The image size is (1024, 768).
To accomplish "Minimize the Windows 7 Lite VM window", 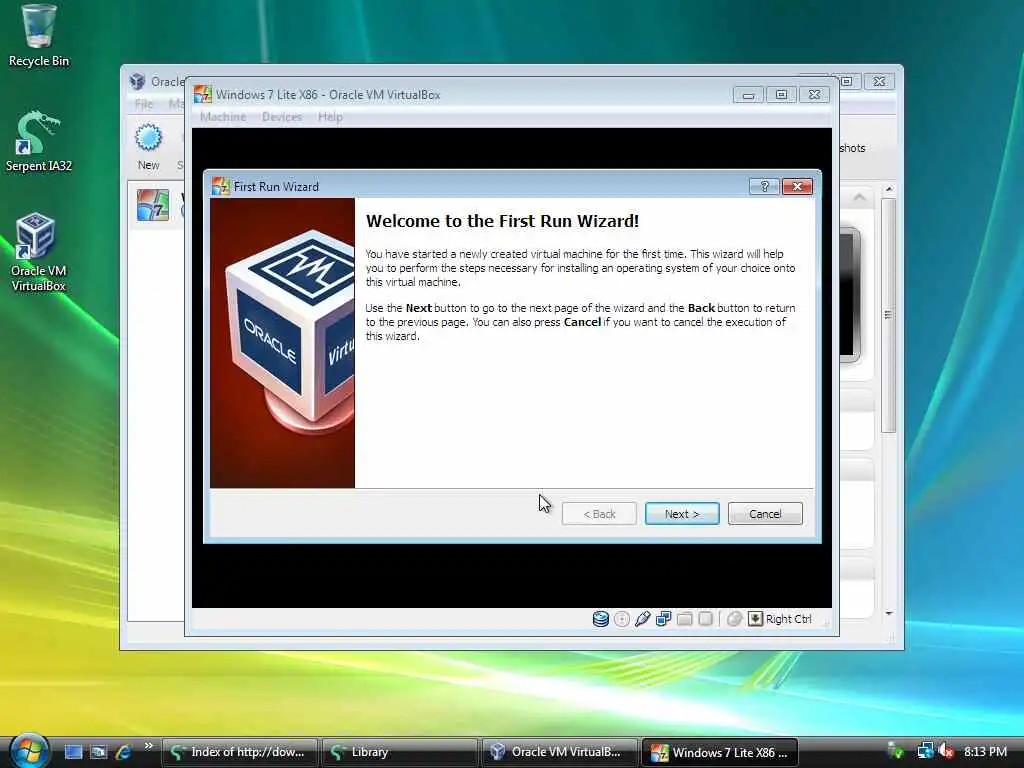I will pyautogui.click(x=748, y=95).
